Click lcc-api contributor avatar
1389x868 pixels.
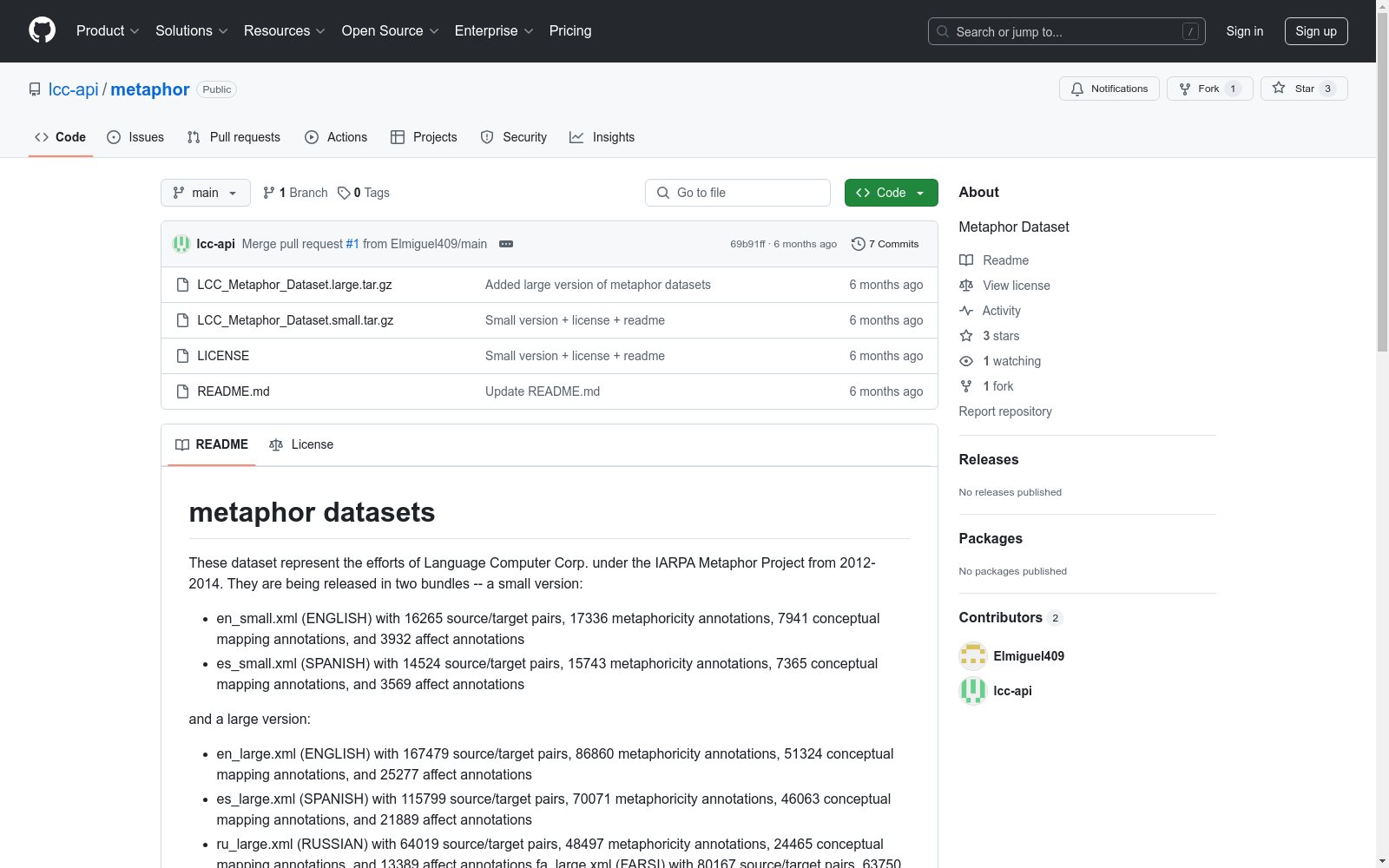(973, 691)
